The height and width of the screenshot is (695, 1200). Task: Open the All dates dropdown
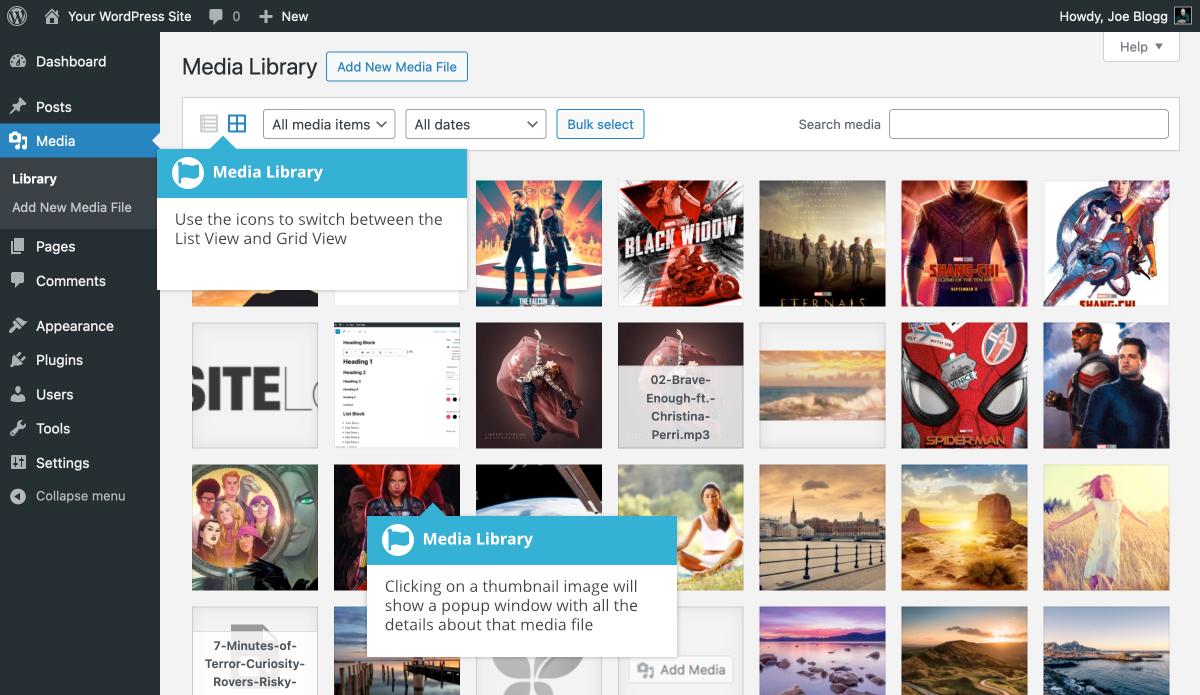475,124
